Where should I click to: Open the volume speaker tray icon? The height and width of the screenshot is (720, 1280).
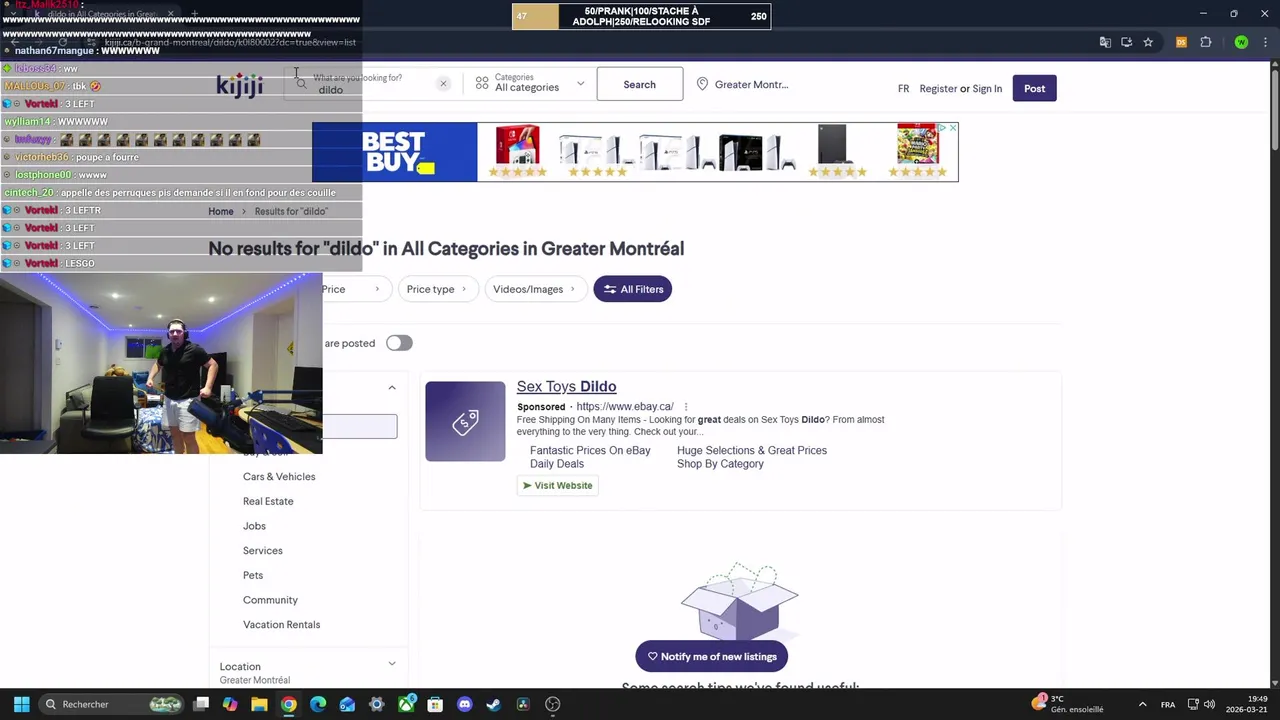pos(1209,704)
